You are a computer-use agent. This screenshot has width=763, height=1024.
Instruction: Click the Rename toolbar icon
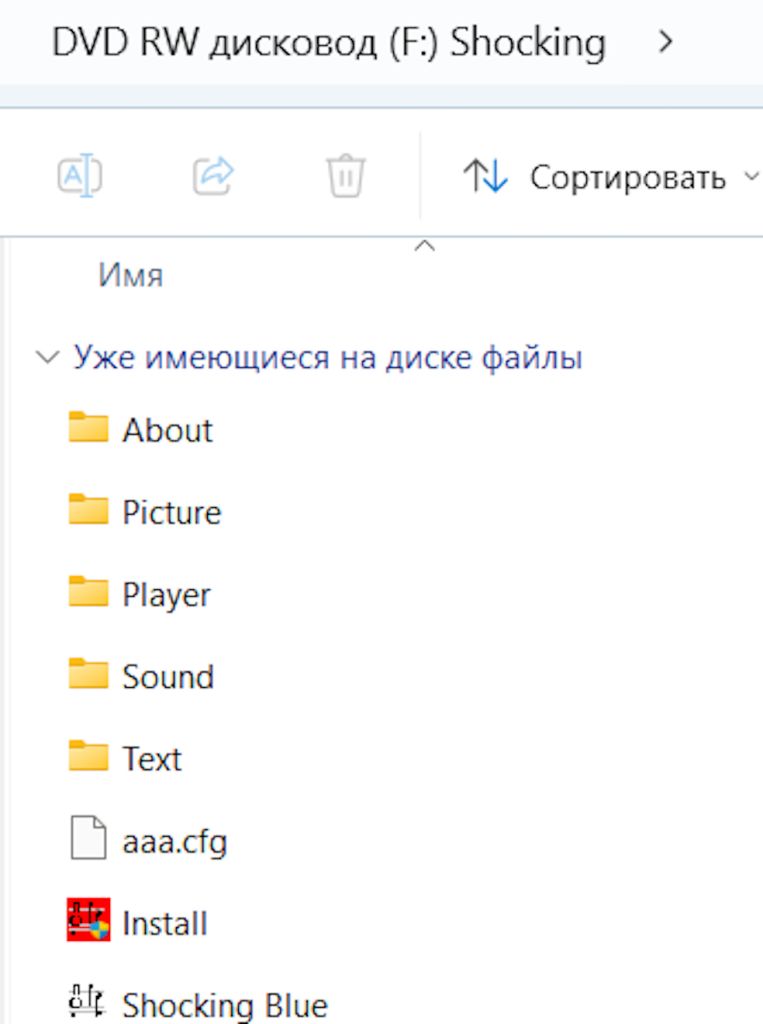[80, 175]
